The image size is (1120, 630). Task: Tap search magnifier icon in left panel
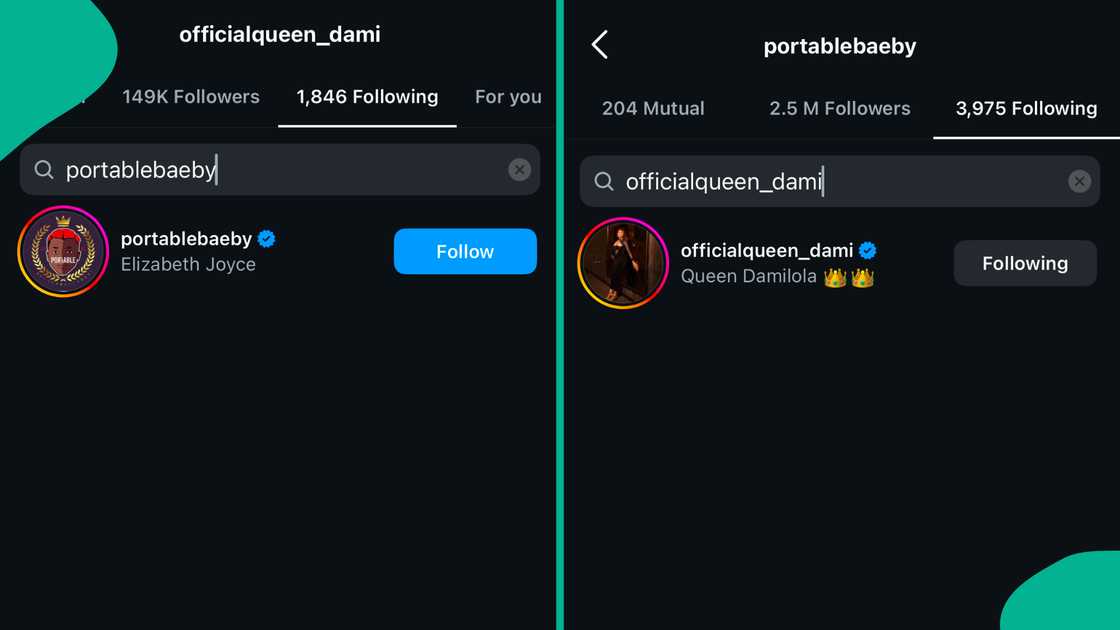coord(44,170)
